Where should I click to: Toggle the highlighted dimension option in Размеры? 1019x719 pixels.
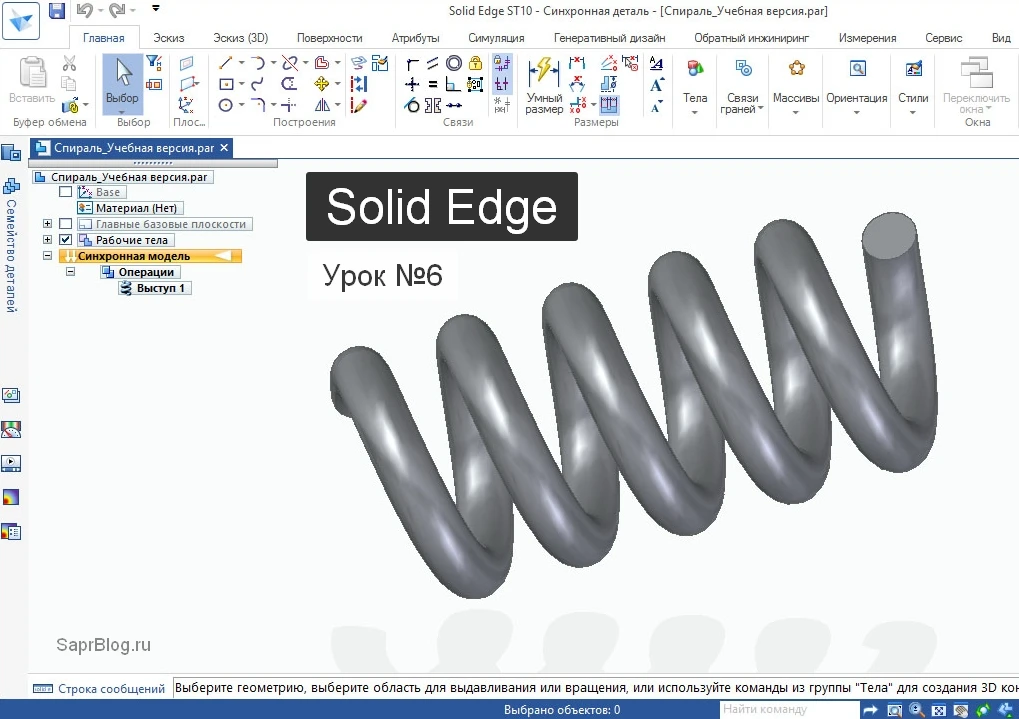pyautogui.click(x=609, y=105)
